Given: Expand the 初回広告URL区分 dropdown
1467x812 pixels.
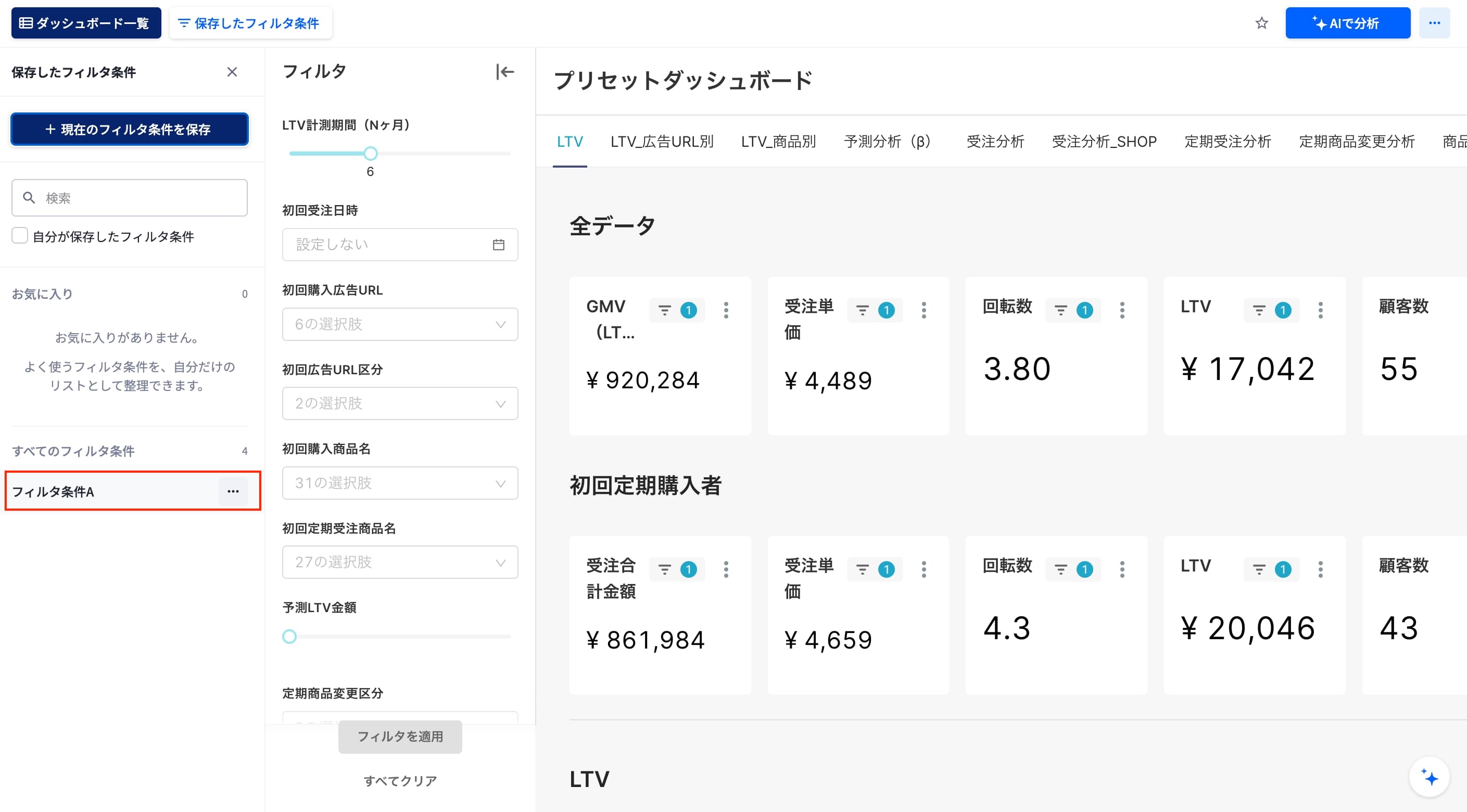Looking at the screenshot, I should pyautogui.click(x=400, y=404).
